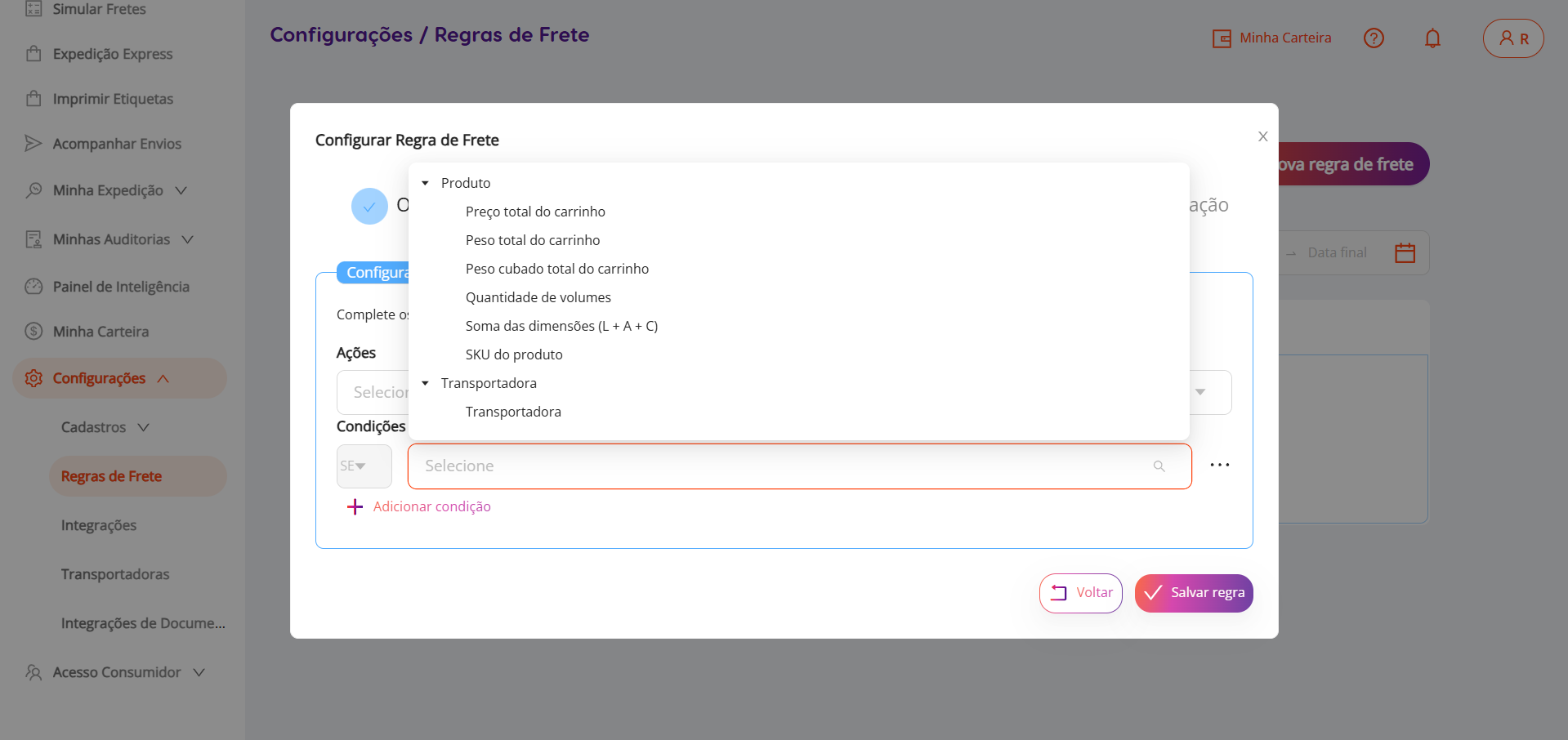1568x740 pixels.
Task: Click the search icon in Selecione field
Action: pyautogui.click(x=1159, y=466)
